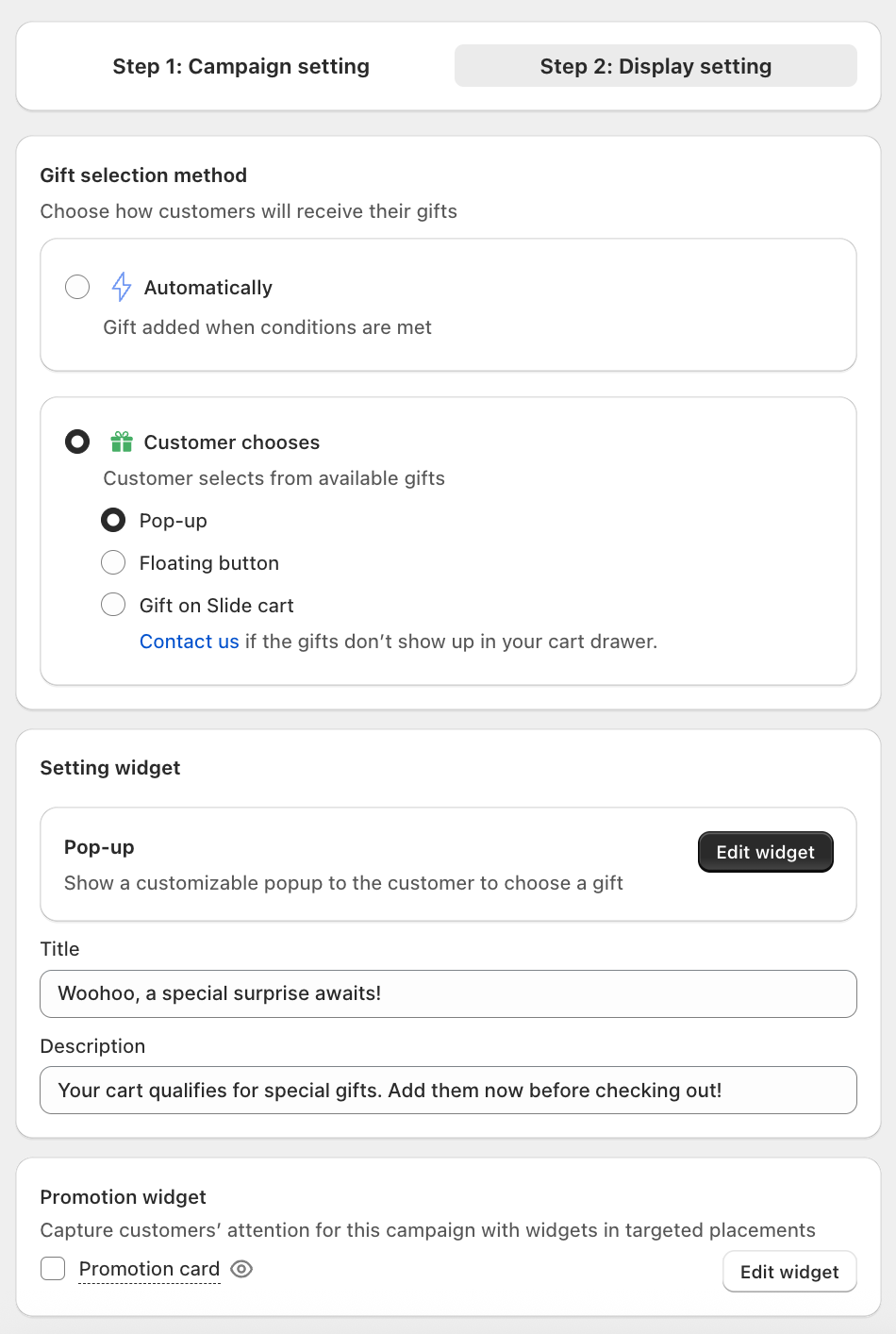Click the Pop-up widget description card

[x=448, y=864]
